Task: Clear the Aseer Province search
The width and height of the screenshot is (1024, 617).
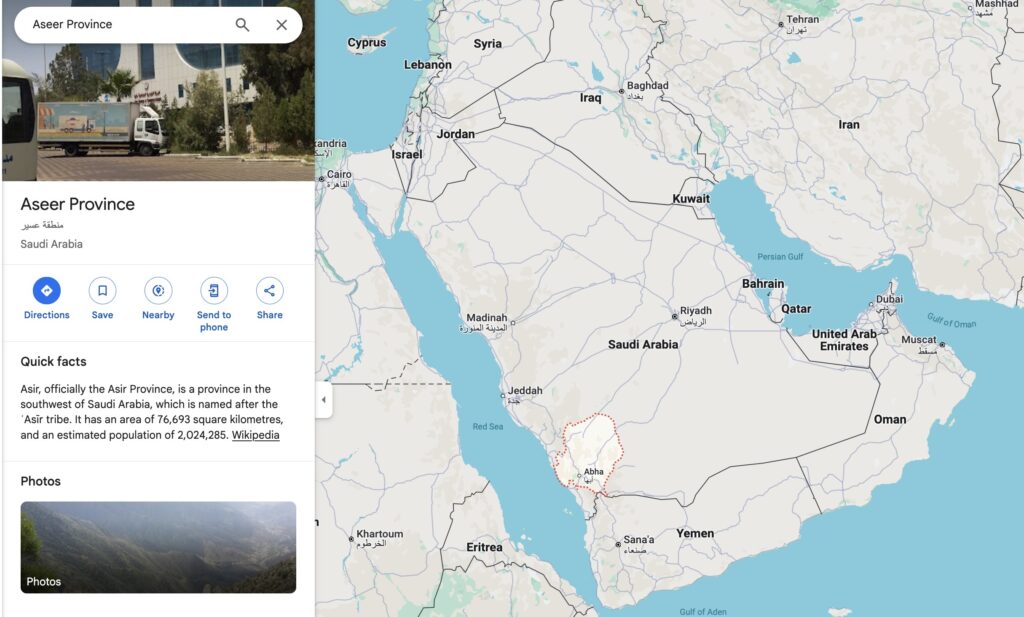Action: tap(282, 25)
